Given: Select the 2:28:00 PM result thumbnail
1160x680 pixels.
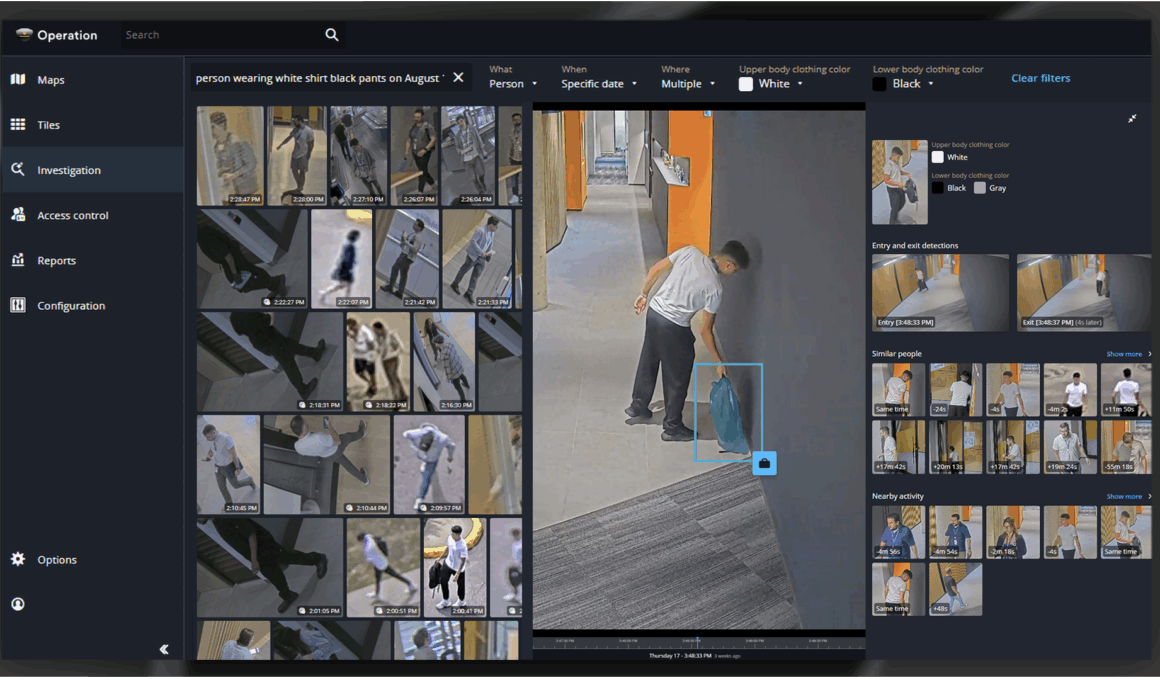Looking at the screenshot, I should pyautogui.click(x=297, y=155).
